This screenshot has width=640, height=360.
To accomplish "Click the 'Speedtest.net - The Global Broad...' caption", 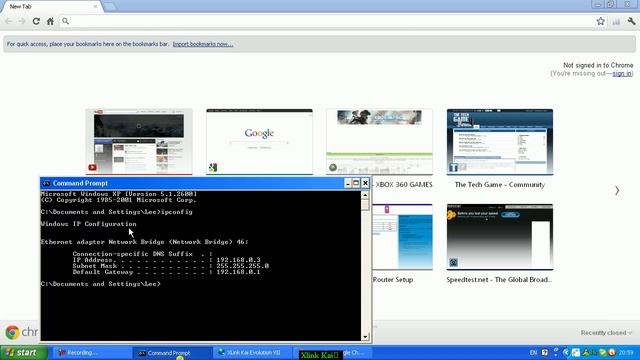I will point(499,280).
